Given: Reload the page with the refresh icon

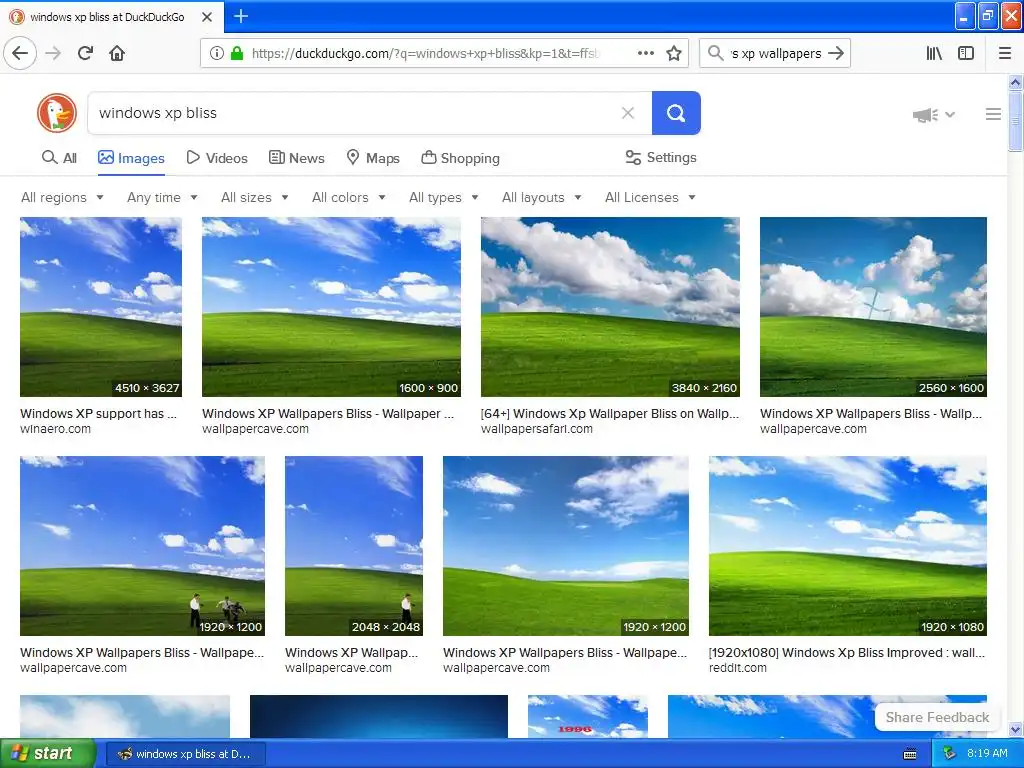Looking at the screenshot, I should (85, 53).
